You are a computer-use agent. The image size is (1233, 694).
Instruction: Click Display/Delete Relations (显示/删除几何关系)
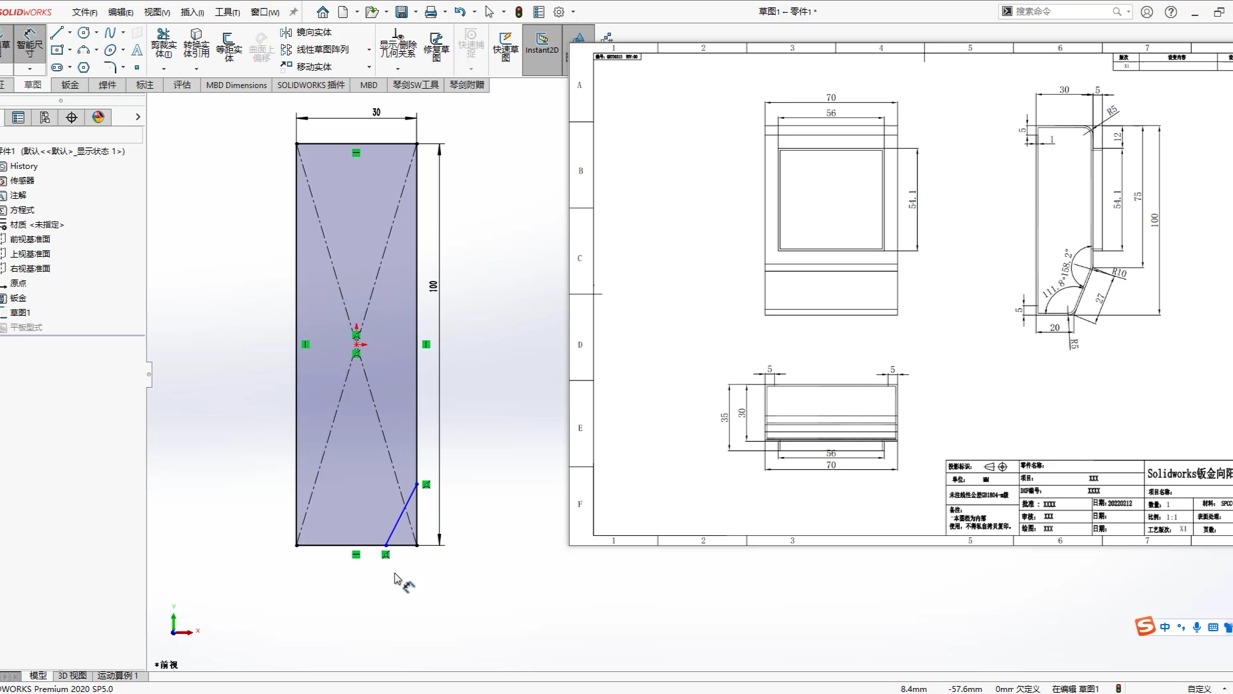coord(397,44)
